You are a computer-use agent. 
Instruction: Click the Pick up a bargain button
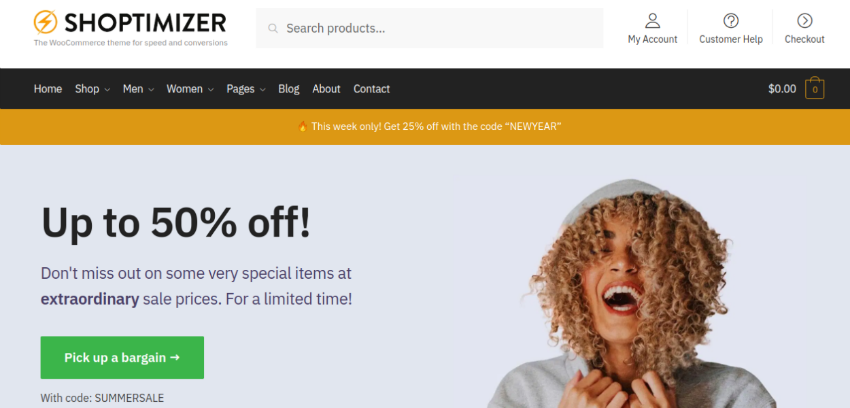point(122,358)
